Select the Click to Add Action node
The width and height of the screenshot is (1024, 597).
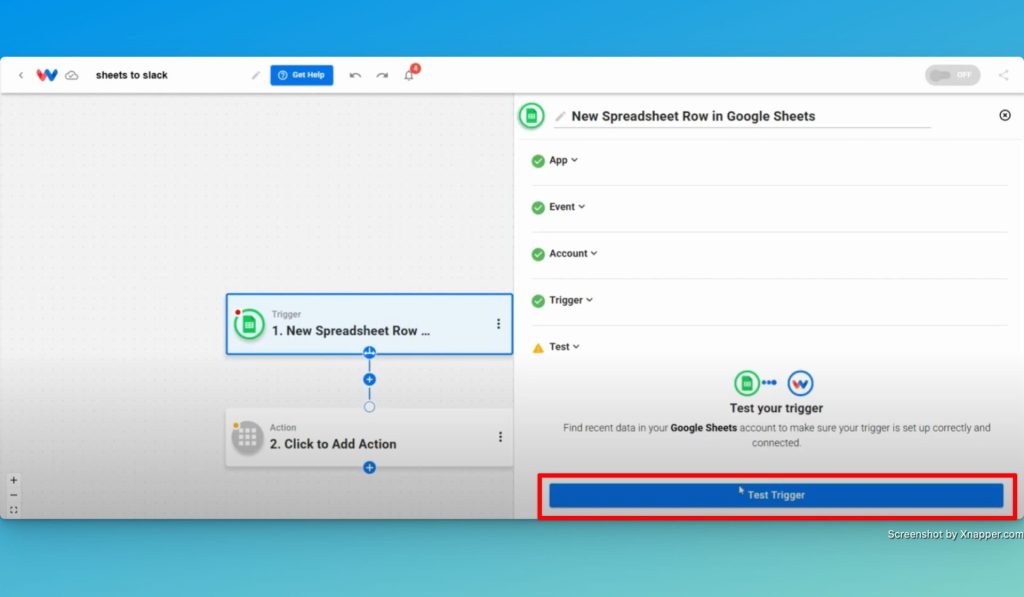point(369,437)
